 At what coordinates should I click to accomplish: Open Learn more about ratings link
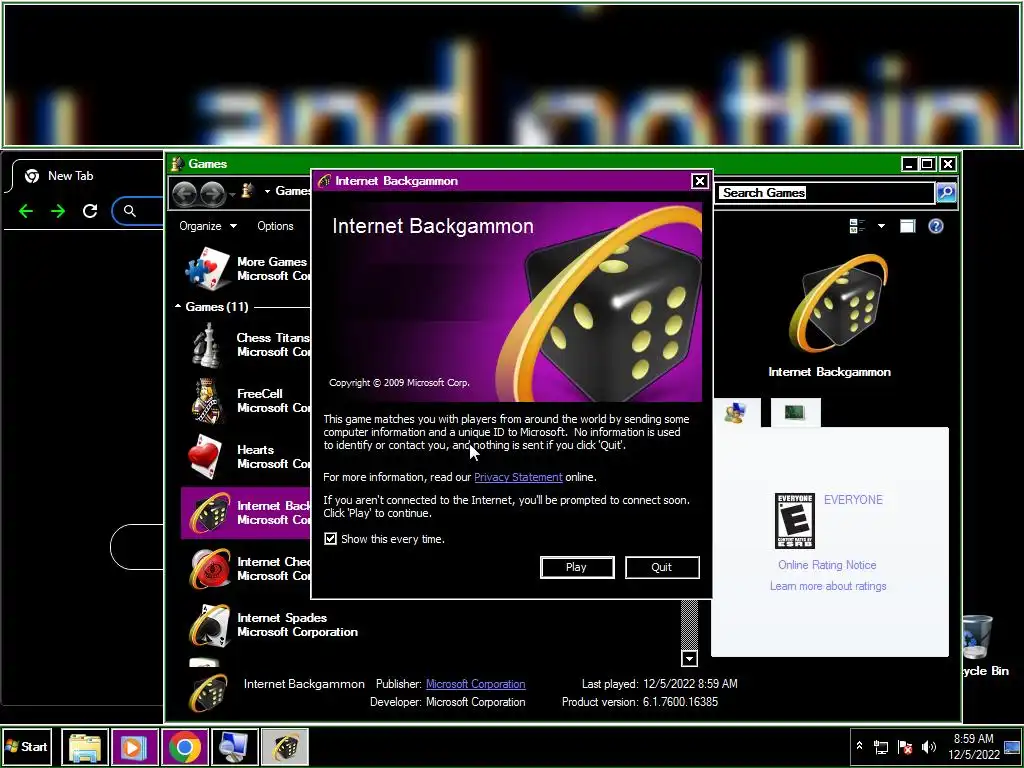click(828, 586)
